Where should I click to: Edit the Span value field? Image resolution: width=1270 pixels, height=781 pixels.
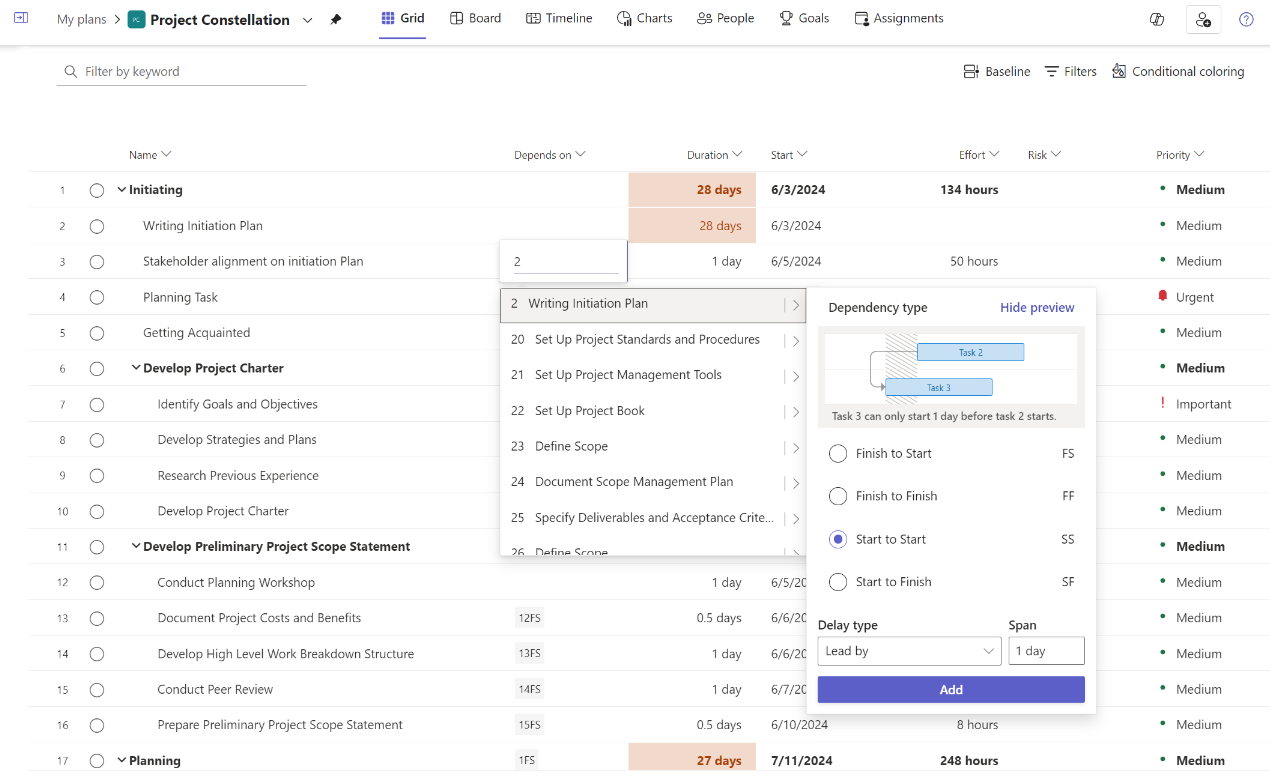click(1046, 650)
